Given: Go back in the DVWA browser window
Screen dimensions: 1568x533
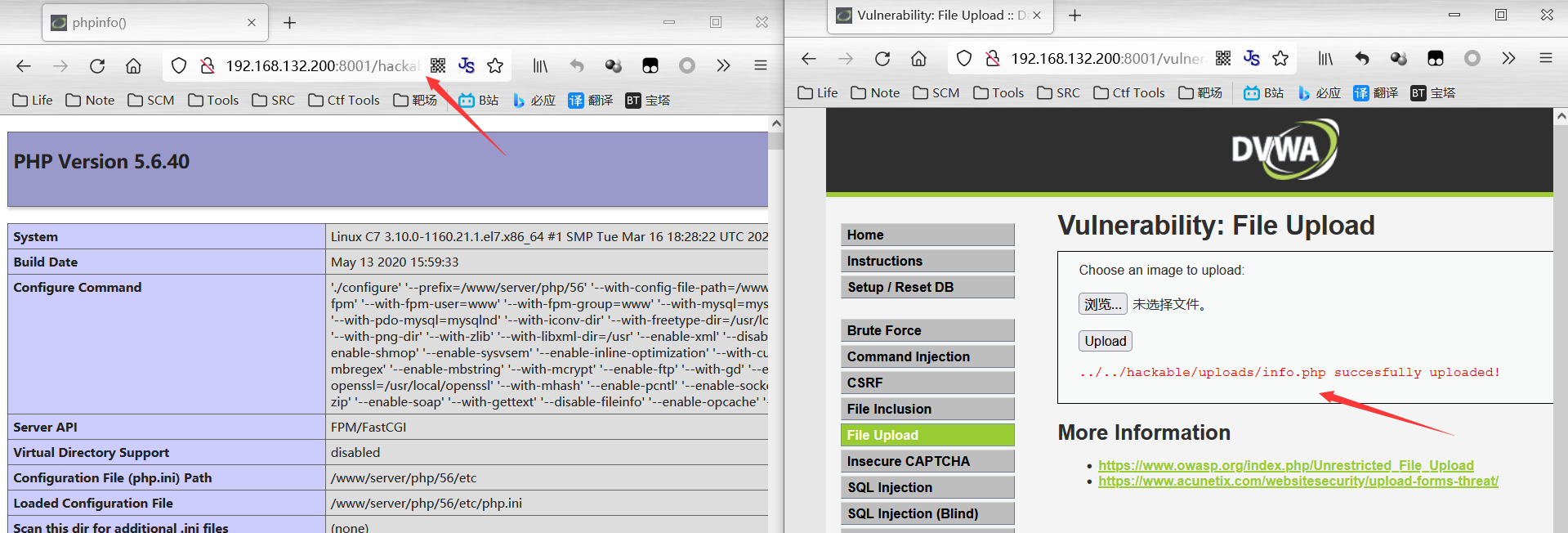Looking at the screenshot, I should point(809,59).
